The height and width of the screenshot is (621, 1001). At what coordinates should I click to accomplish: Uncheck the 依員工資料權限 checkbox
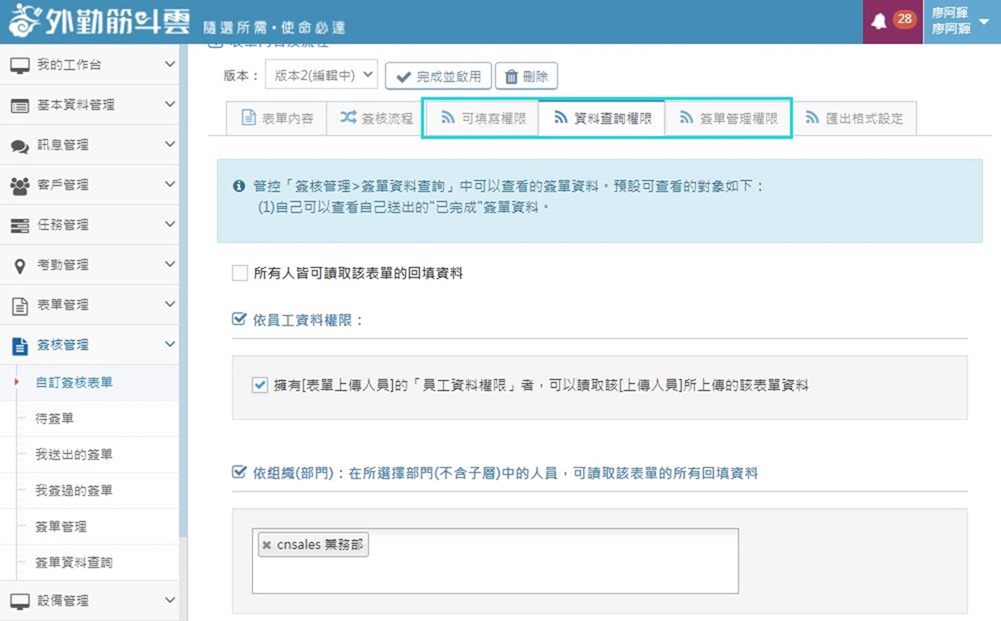(239, 320)
